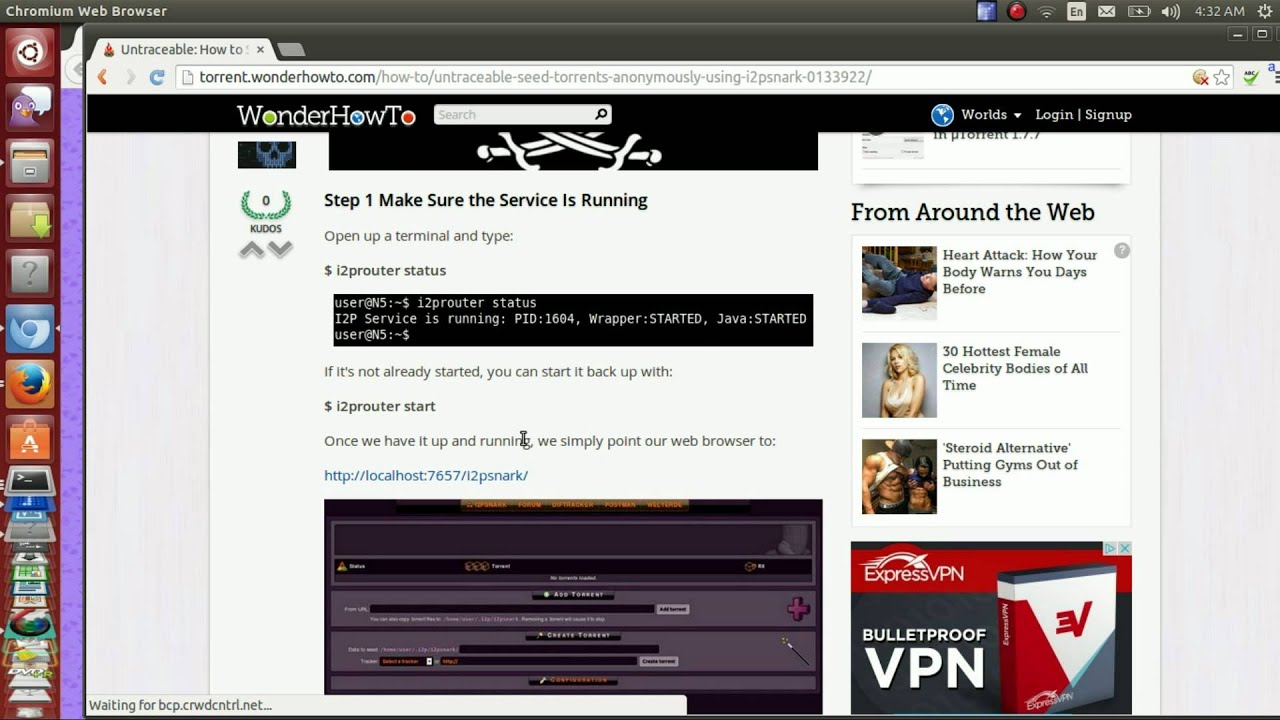Open the 4:32 AM clock menu
This screenshot has height=720, width=1280.
point(1219,12)
